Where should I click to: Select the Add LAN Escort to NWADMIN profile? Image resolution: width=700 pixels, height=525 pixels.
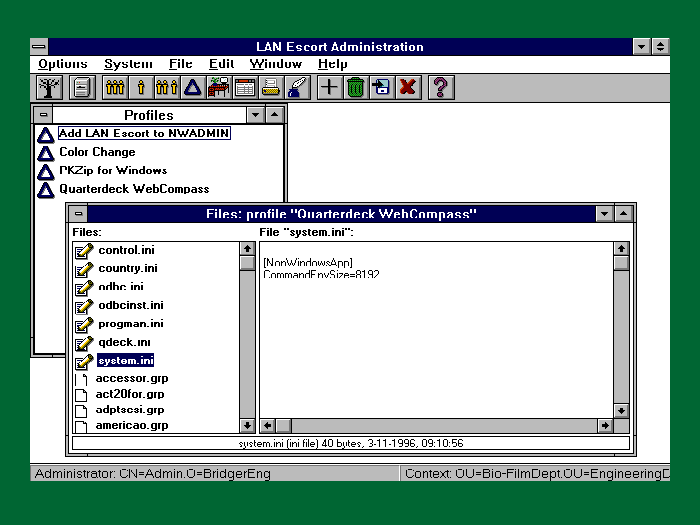pos(144,133)
